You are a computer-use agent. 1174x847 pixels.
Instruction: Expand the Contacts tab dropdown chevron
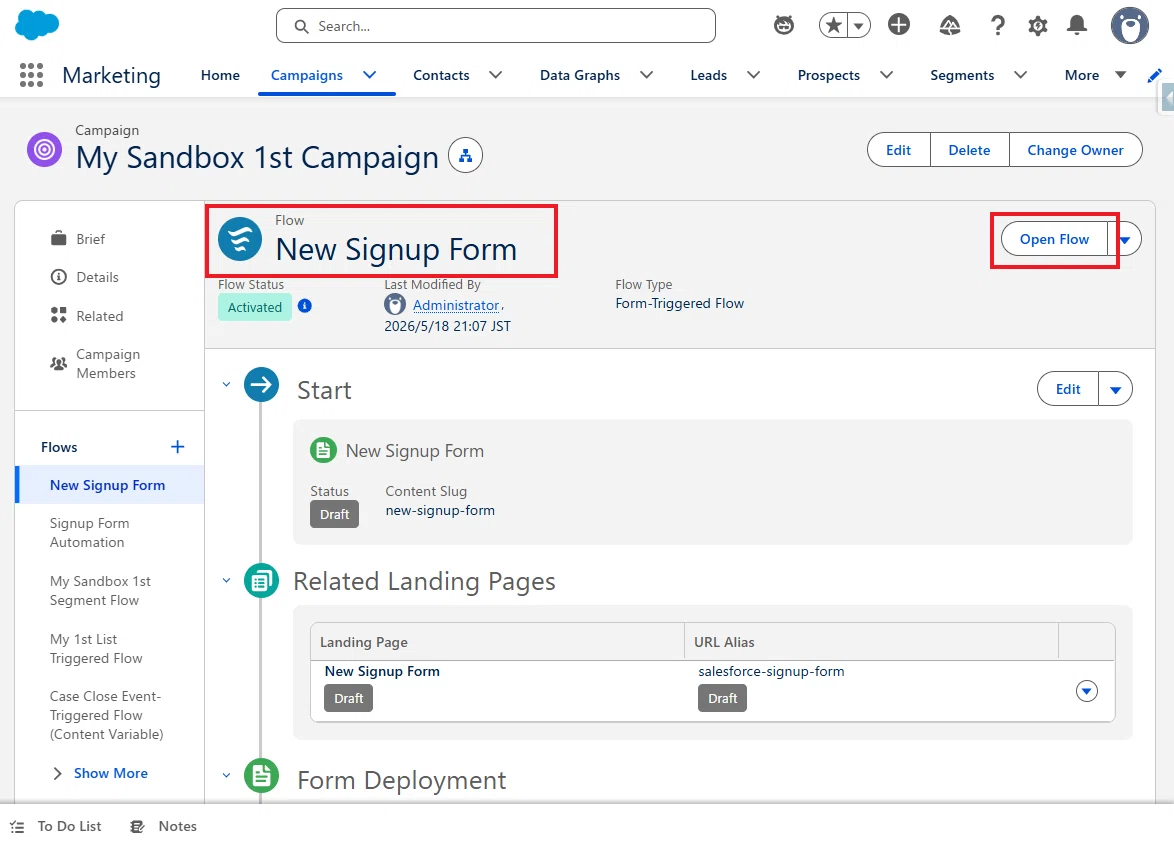(496, 75)
